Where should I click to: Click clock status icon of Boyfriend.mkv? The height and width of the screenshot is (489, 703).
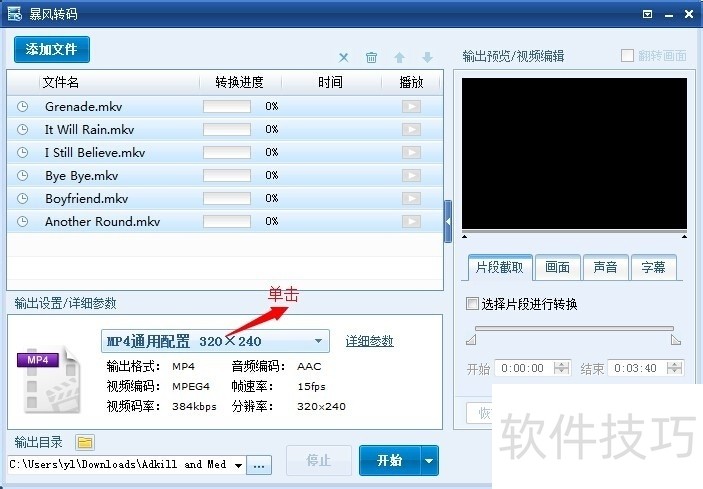click(22, 198)
